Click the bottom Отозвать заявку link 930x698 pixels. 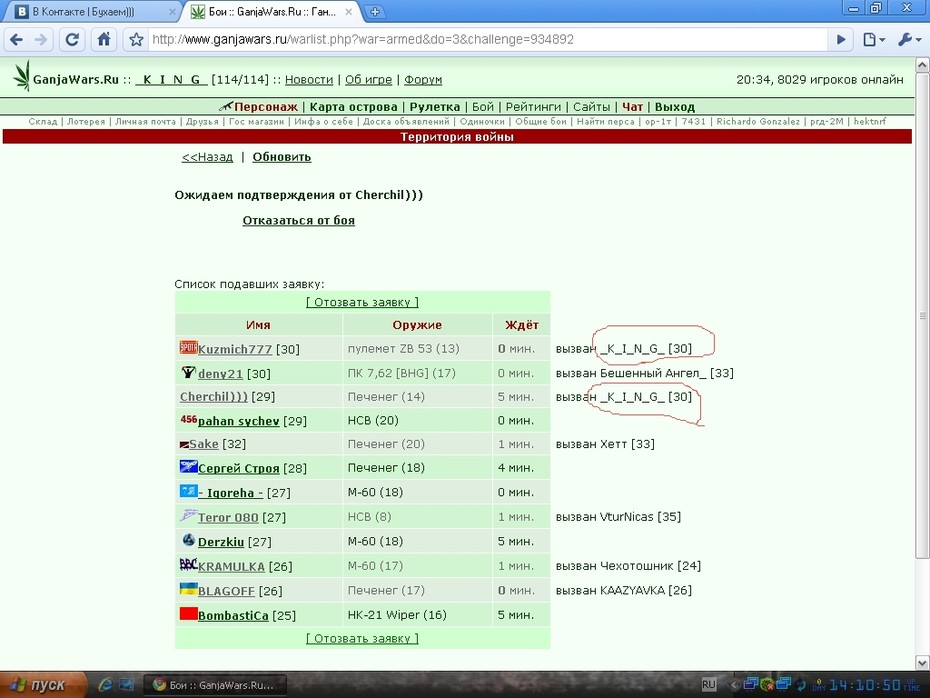pos(362,639)
